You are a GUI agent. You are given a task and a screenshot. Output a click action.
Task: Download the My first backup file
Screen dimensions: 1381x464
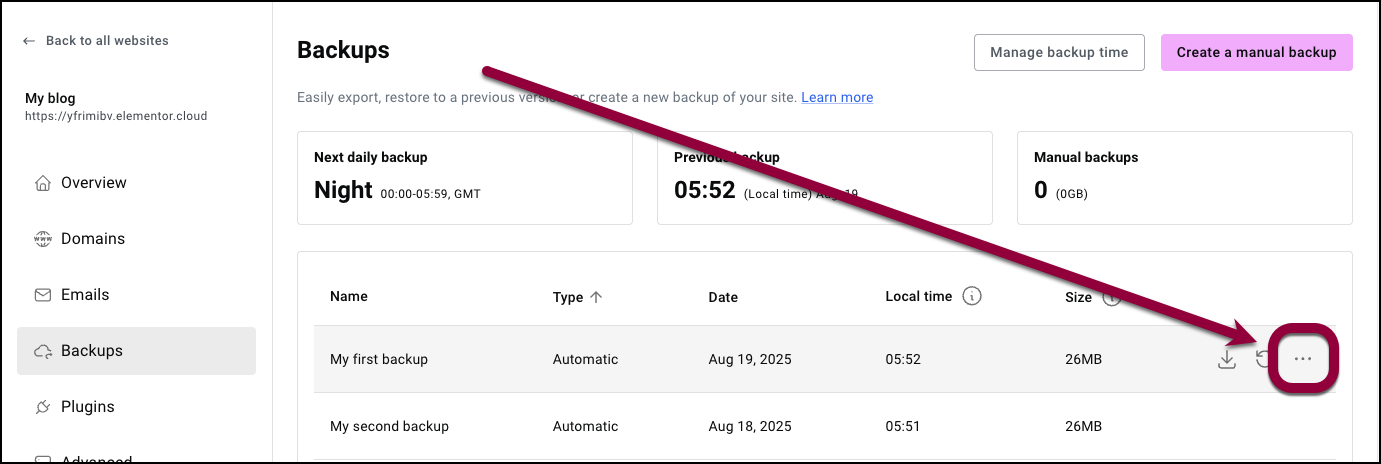1227,359
